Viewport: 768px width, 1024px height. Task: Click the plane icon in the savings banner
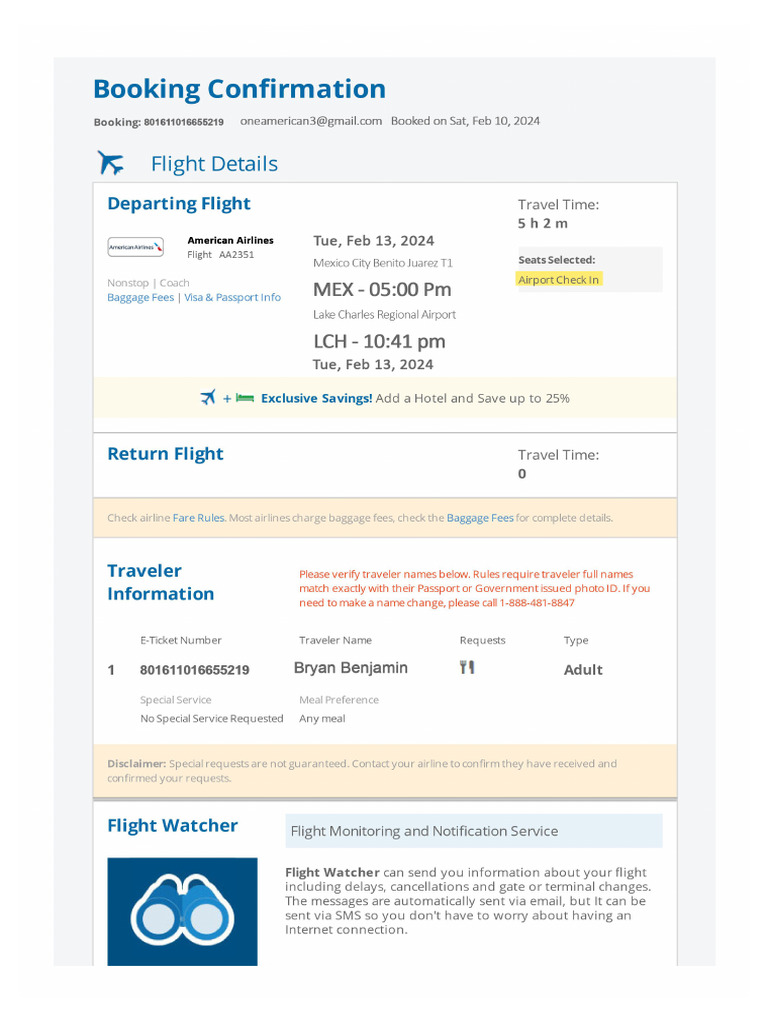click(208, 398)
